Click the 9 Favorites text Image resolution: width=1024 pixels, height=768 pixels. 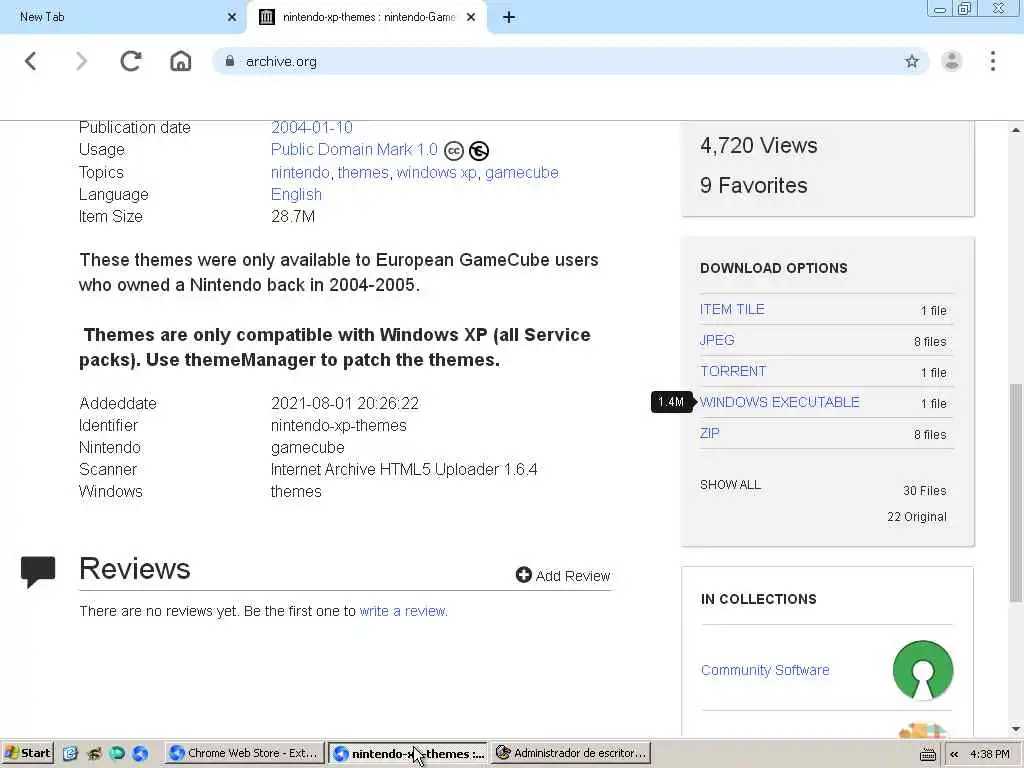coord(754,185)
